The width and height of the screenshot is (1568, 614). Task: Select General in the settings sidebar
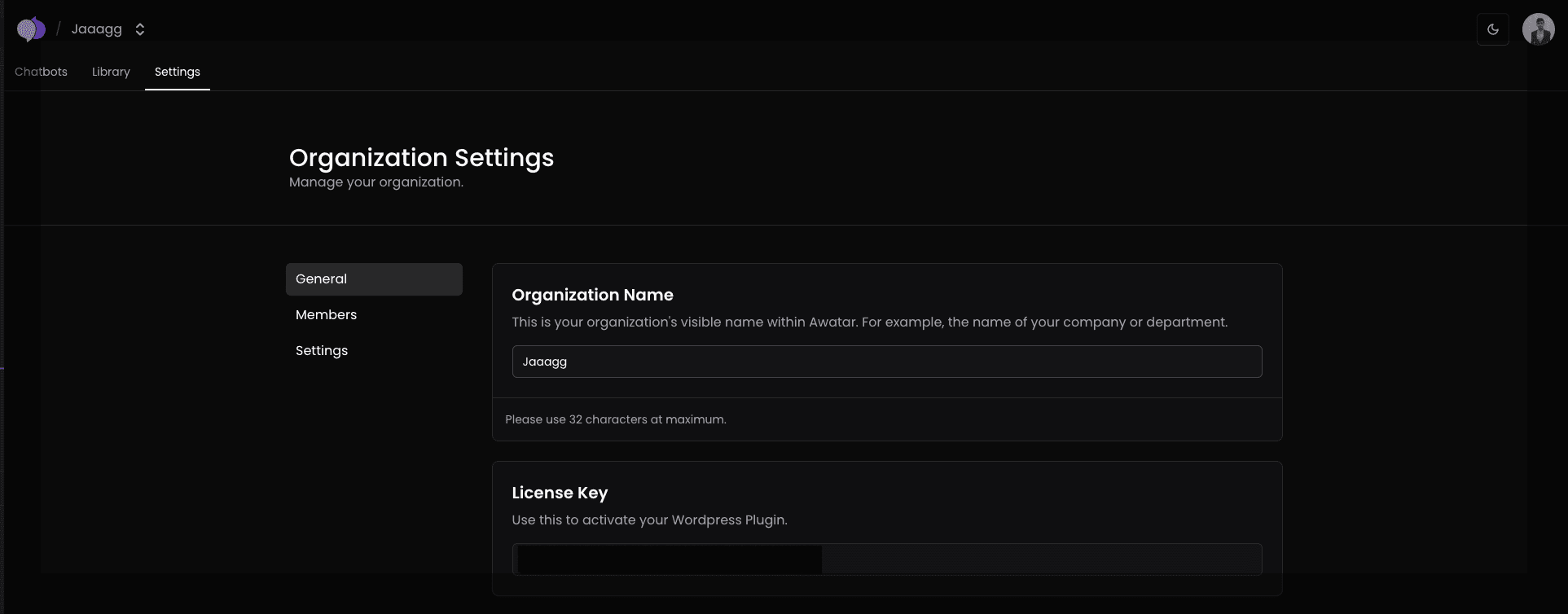click(x=374, y=278)
